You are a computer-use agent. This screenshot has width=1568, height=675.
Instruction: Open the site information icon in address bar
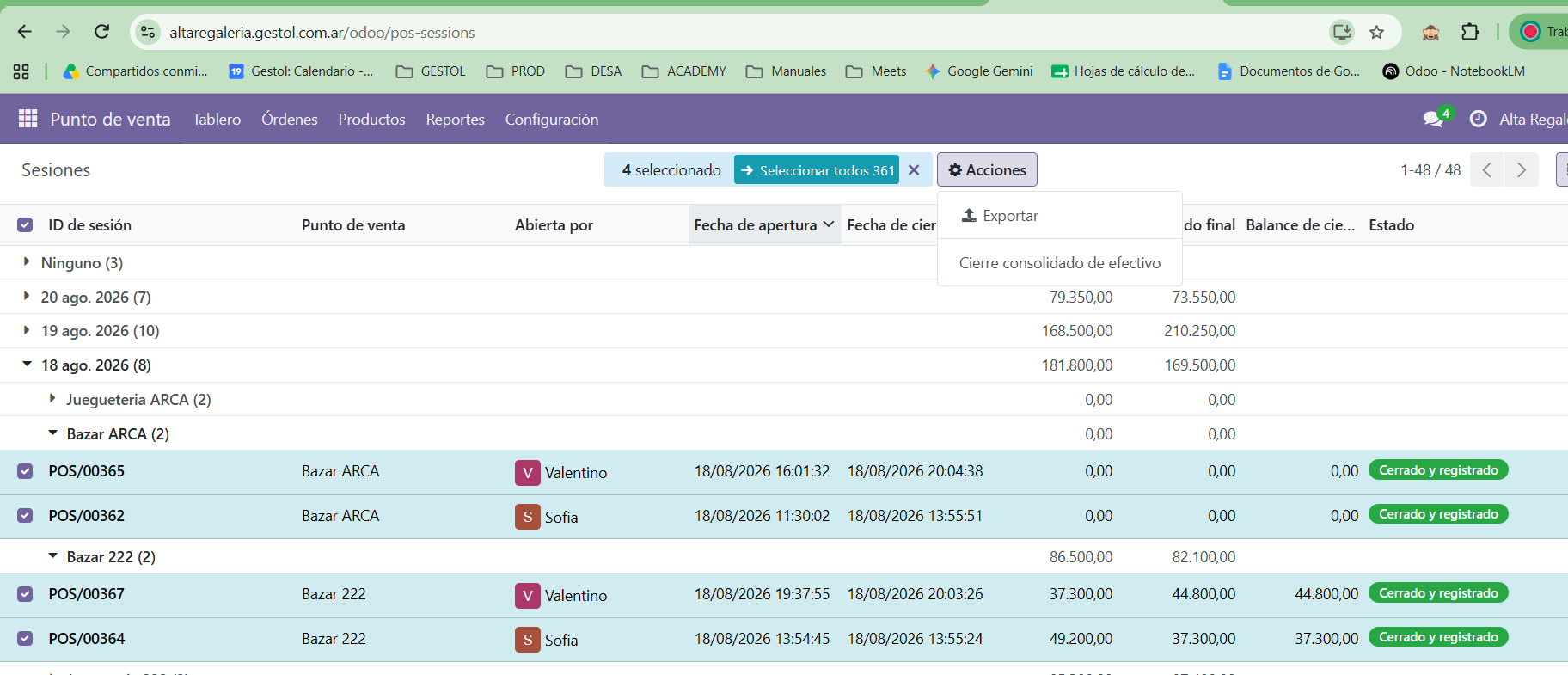coord(148,32)
